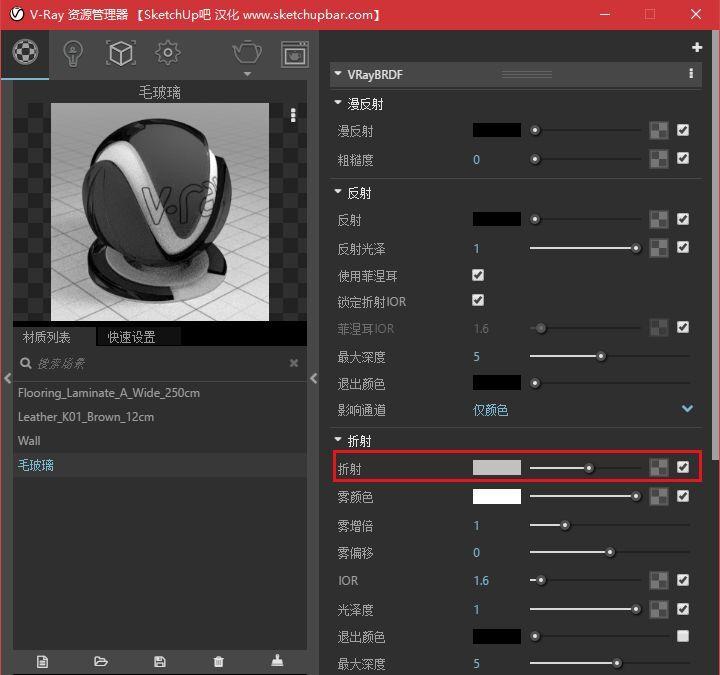Click the 毛玻璃 material preview thumbnail

pyautogui.click(x=160, y=212)
